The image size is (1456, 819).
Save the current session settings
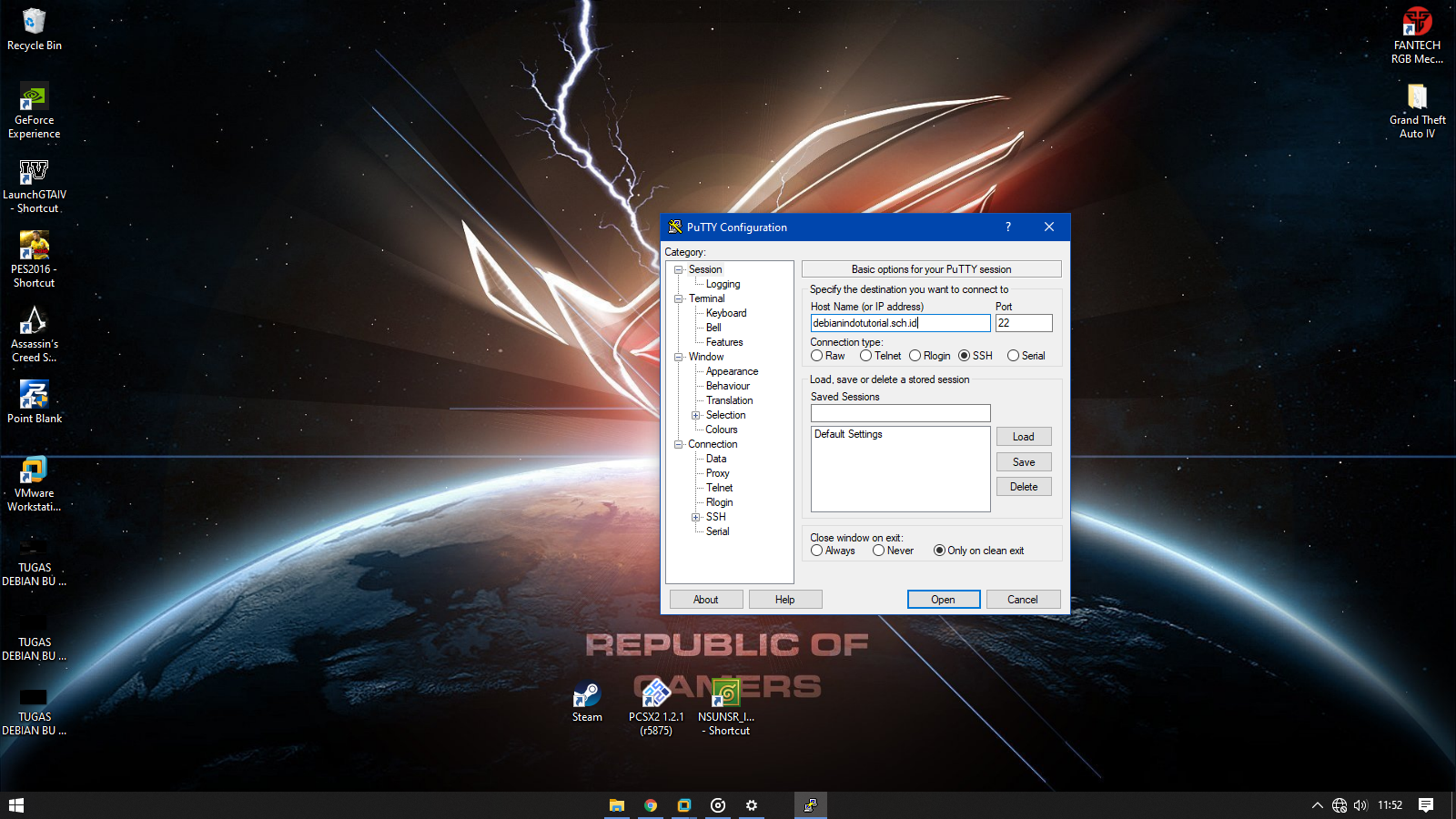pos(1023,461)
